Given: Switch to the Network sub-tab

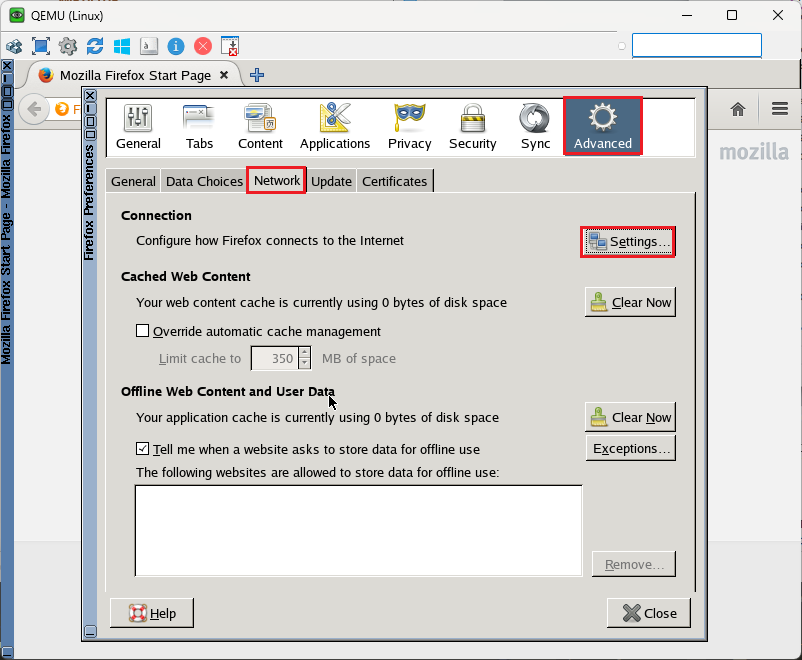Looking at the screenshot, I should click(277, 180).
